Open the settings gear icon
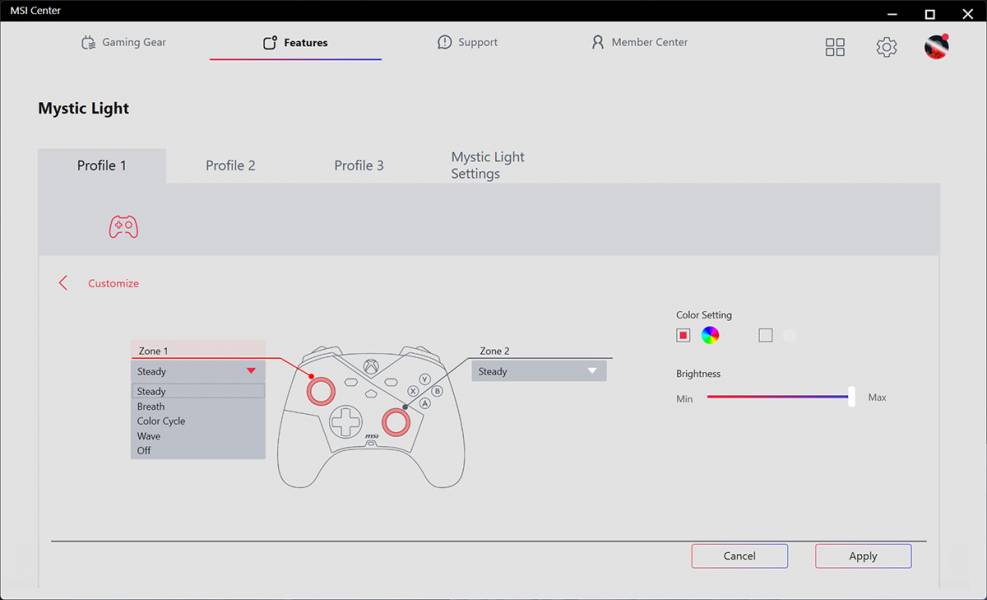This screenshot has width=987, height=600. (886, 47)
